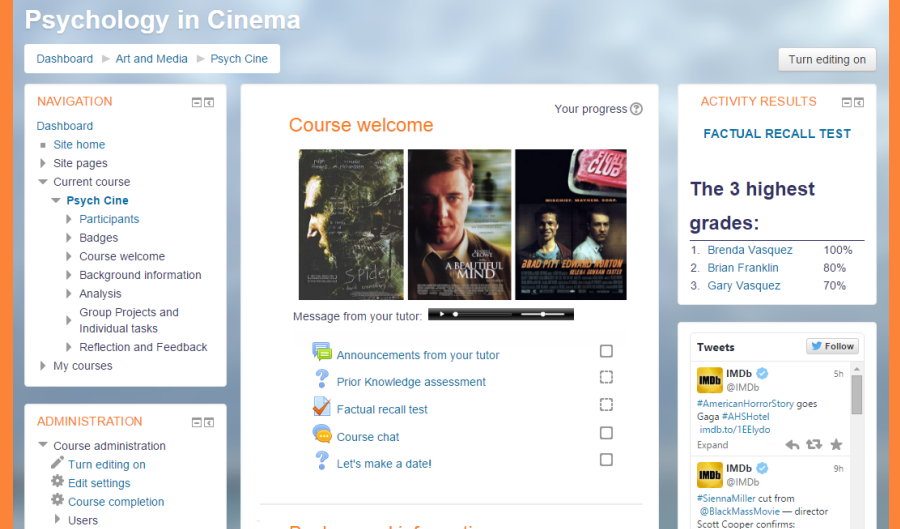Viewport: 900px width, 529px height.
Task: Click the favorite star on IMDb tweet
Action: [836, 445]
